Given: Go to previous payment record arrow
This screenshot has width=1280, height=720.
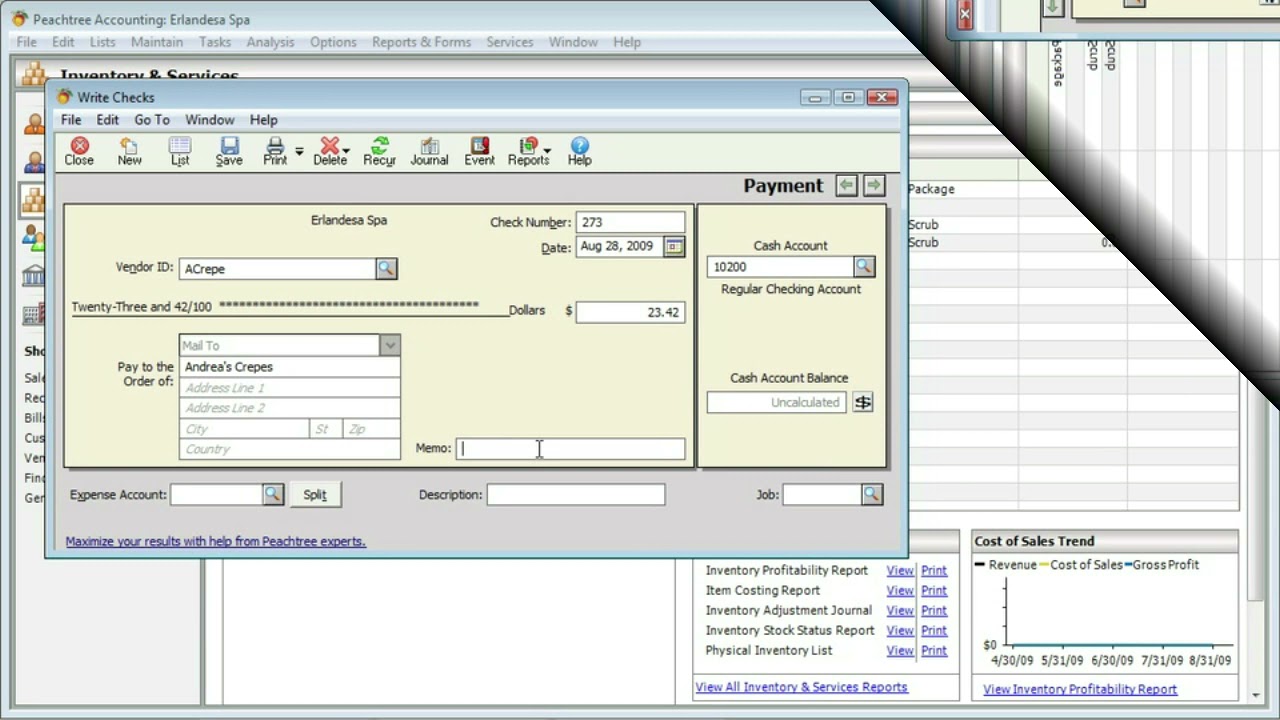Looking at the screenshot, I should (x=847, y=185).
